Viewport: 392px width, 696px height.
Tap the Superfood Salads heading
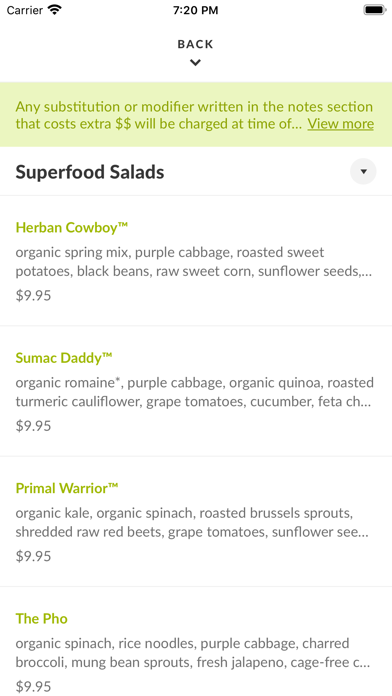(90, 172)
